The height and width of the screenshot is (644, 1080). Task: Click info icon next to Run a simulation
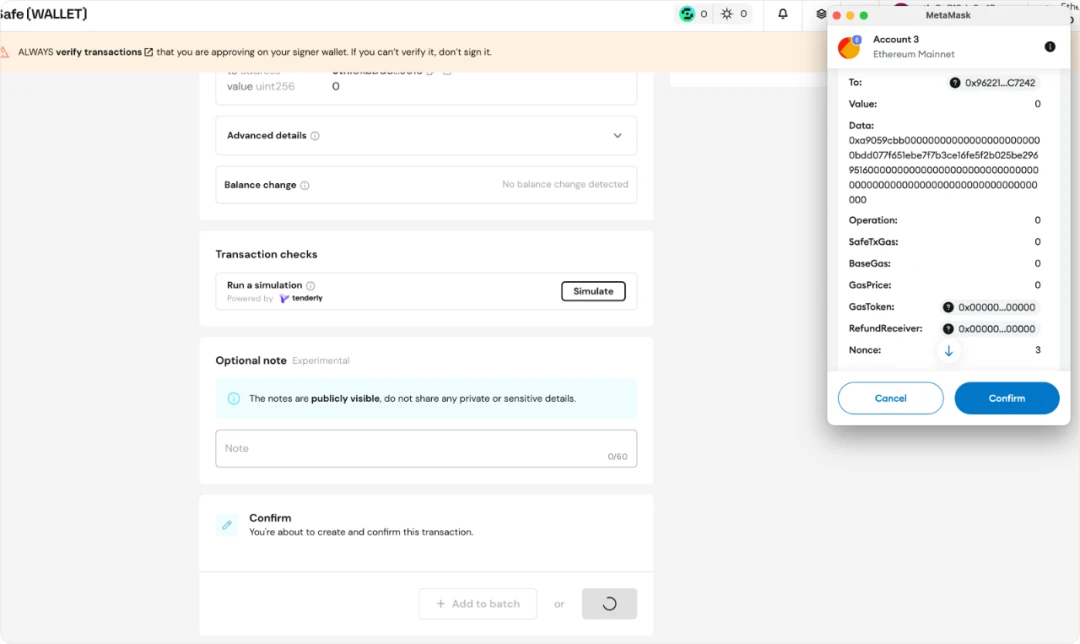(311, 286)
